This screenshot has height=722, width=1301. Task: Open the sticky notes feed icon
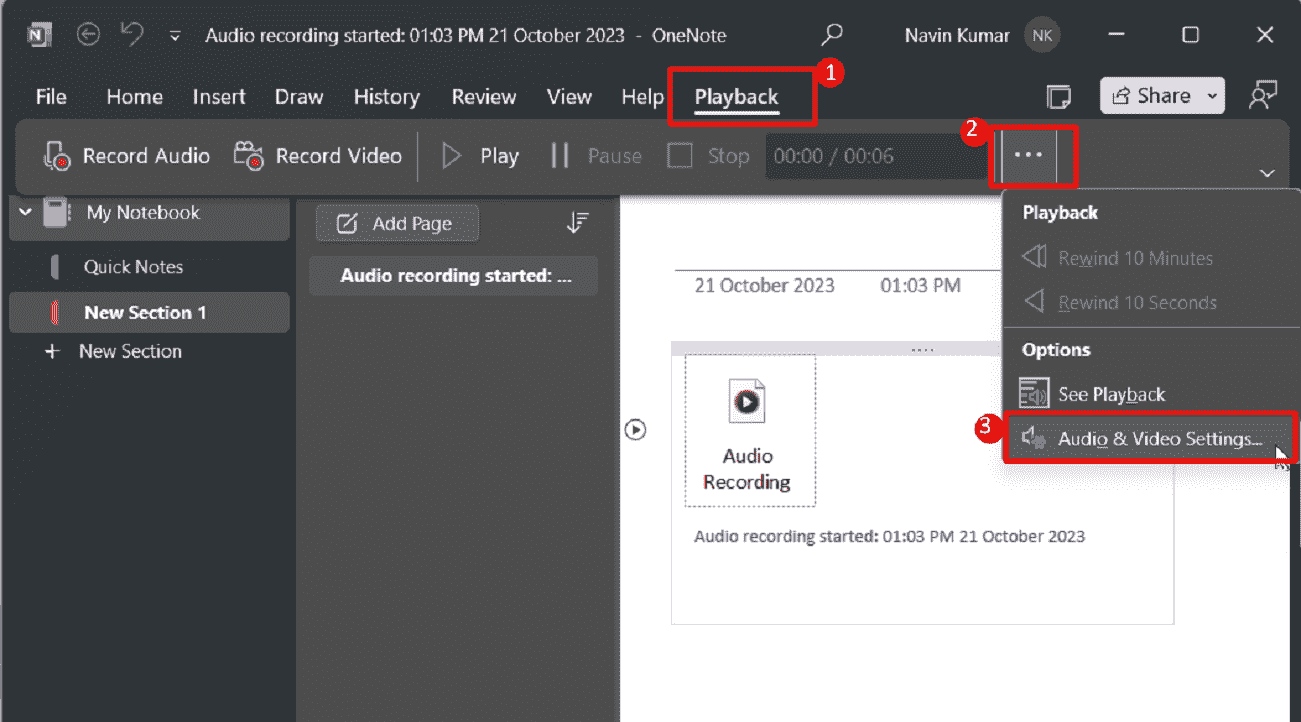[x=1059, y=97]
